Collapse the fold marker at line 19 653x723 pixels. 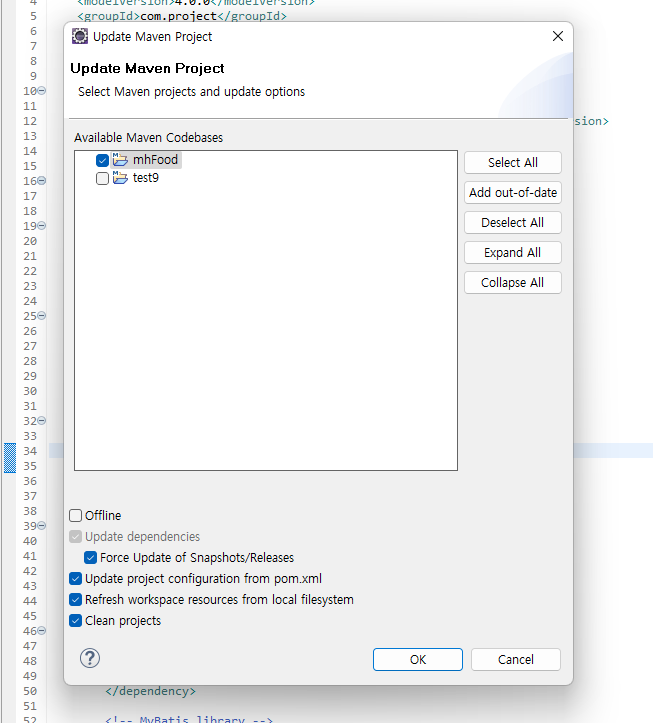pyautogui.click(x=42, y=226)
